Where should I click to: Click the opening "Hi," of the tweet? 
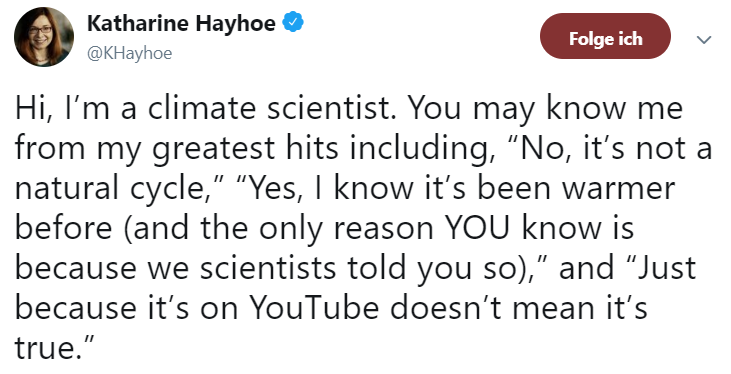[31, 108]
